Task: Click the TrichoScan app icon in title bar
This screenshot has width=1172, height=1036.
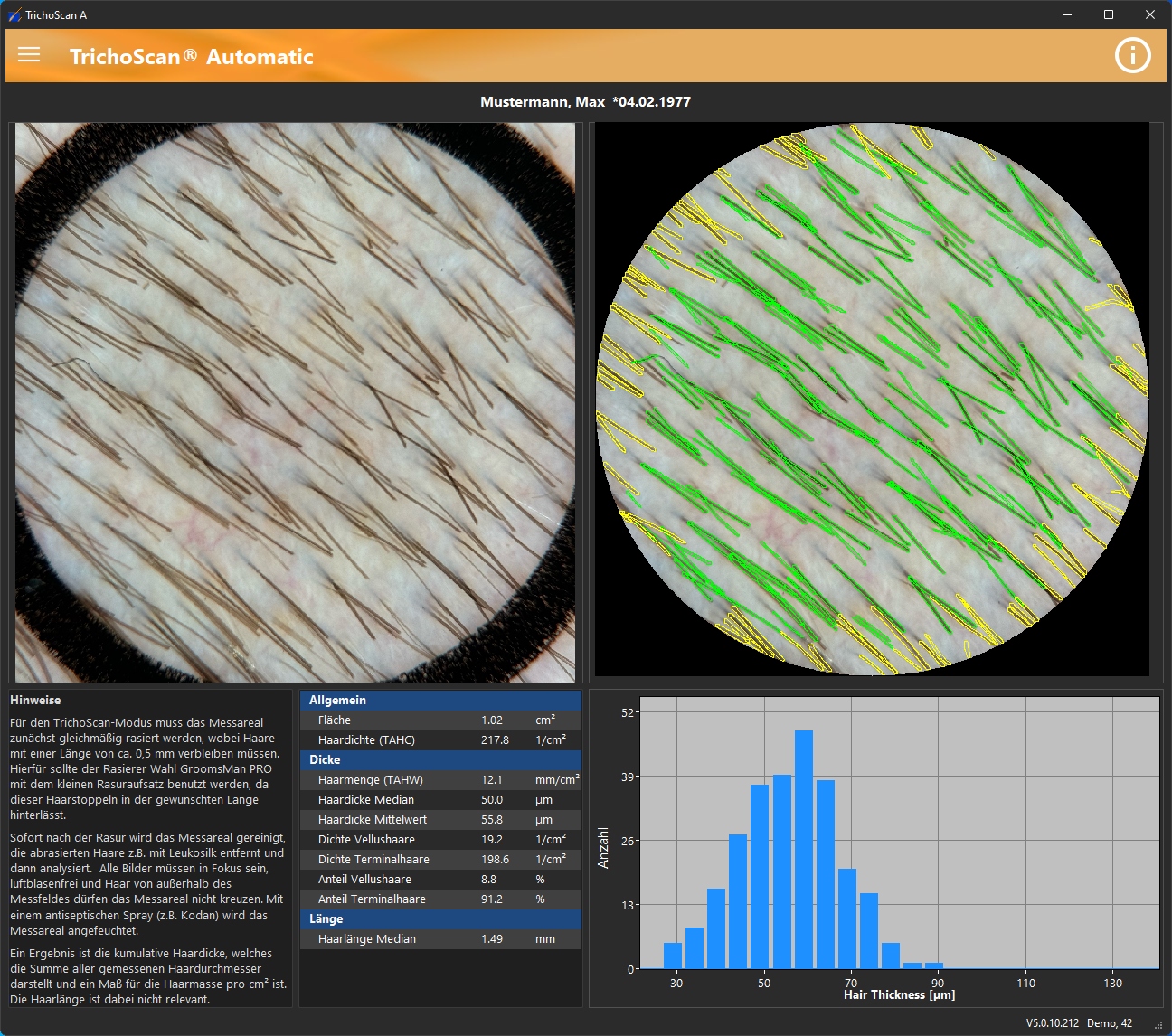Action: (x=14, y=14)
